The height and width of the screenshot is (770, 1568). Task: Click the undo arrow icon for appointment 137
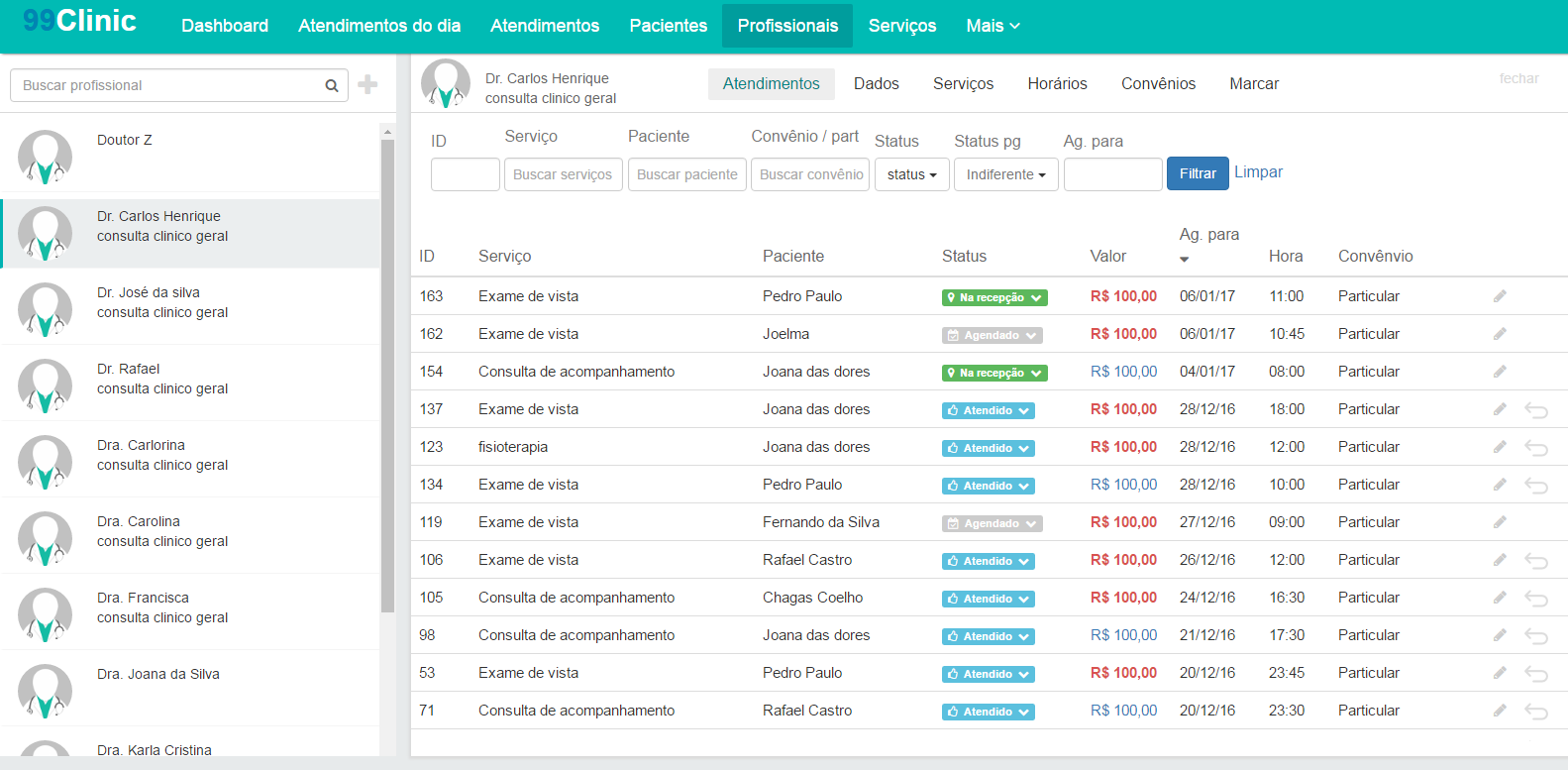pos(1536,410)
